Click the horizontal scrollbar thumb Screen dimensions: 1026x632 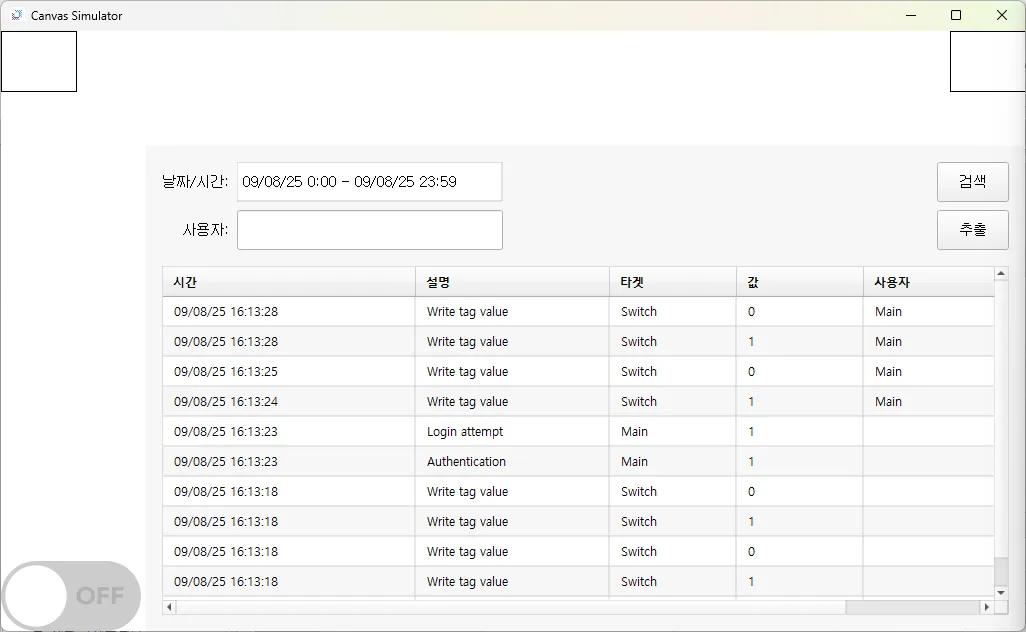(911, 607)
